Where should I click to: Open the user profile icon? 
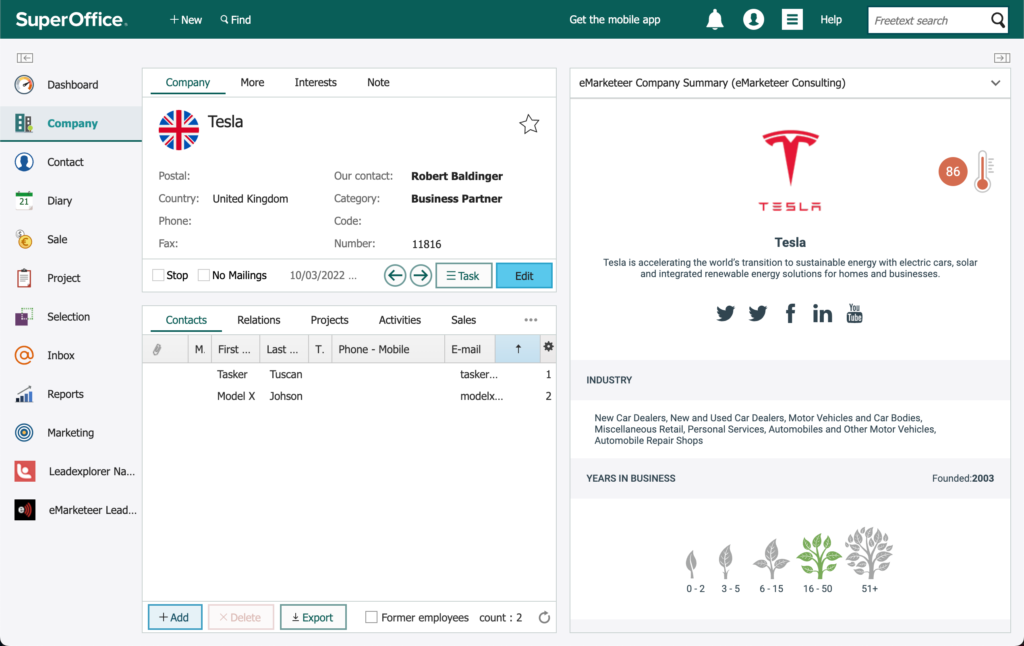(x=753, y=20)
